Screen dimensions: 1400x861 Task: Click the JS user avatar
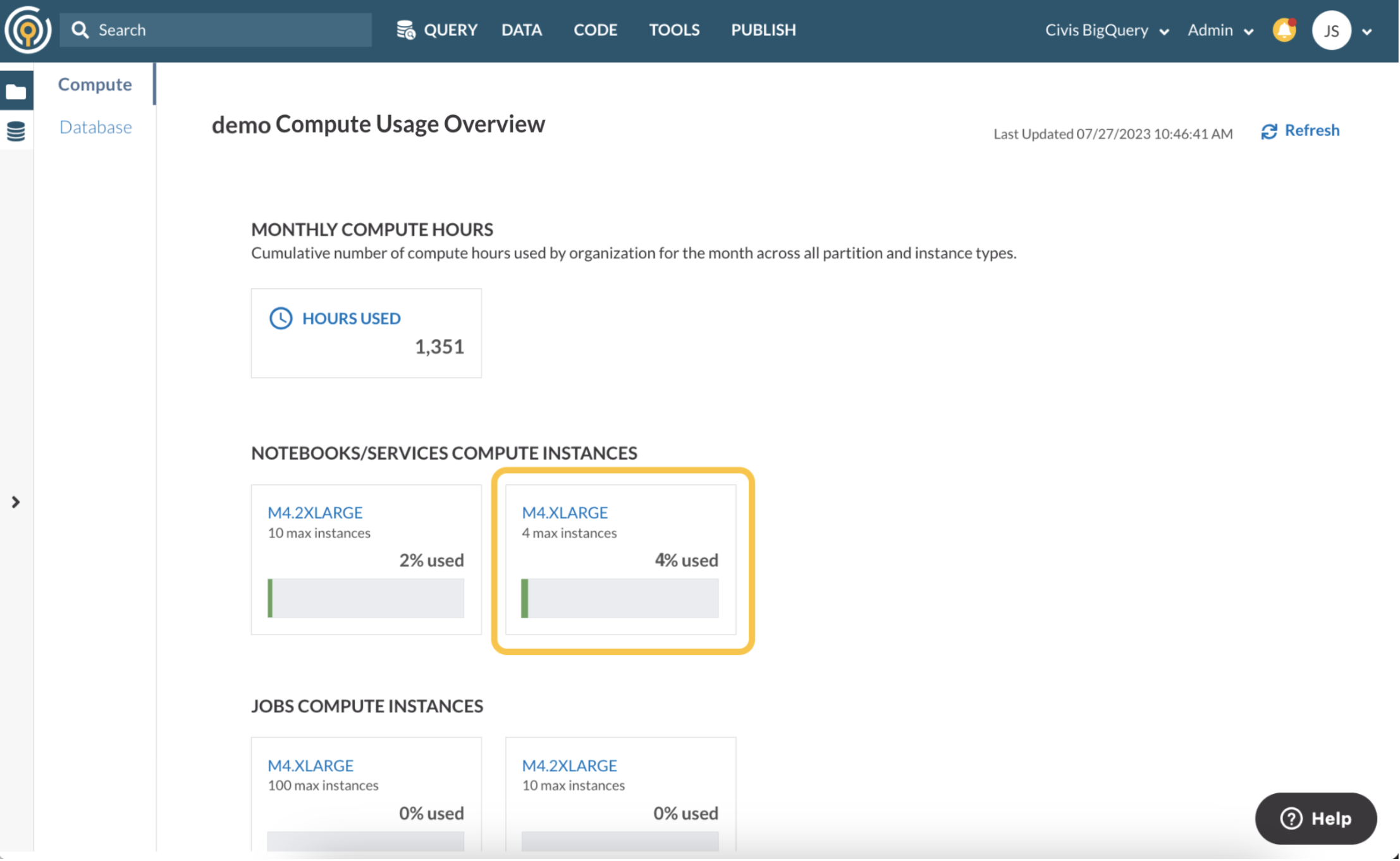[x=1331, y=30]
